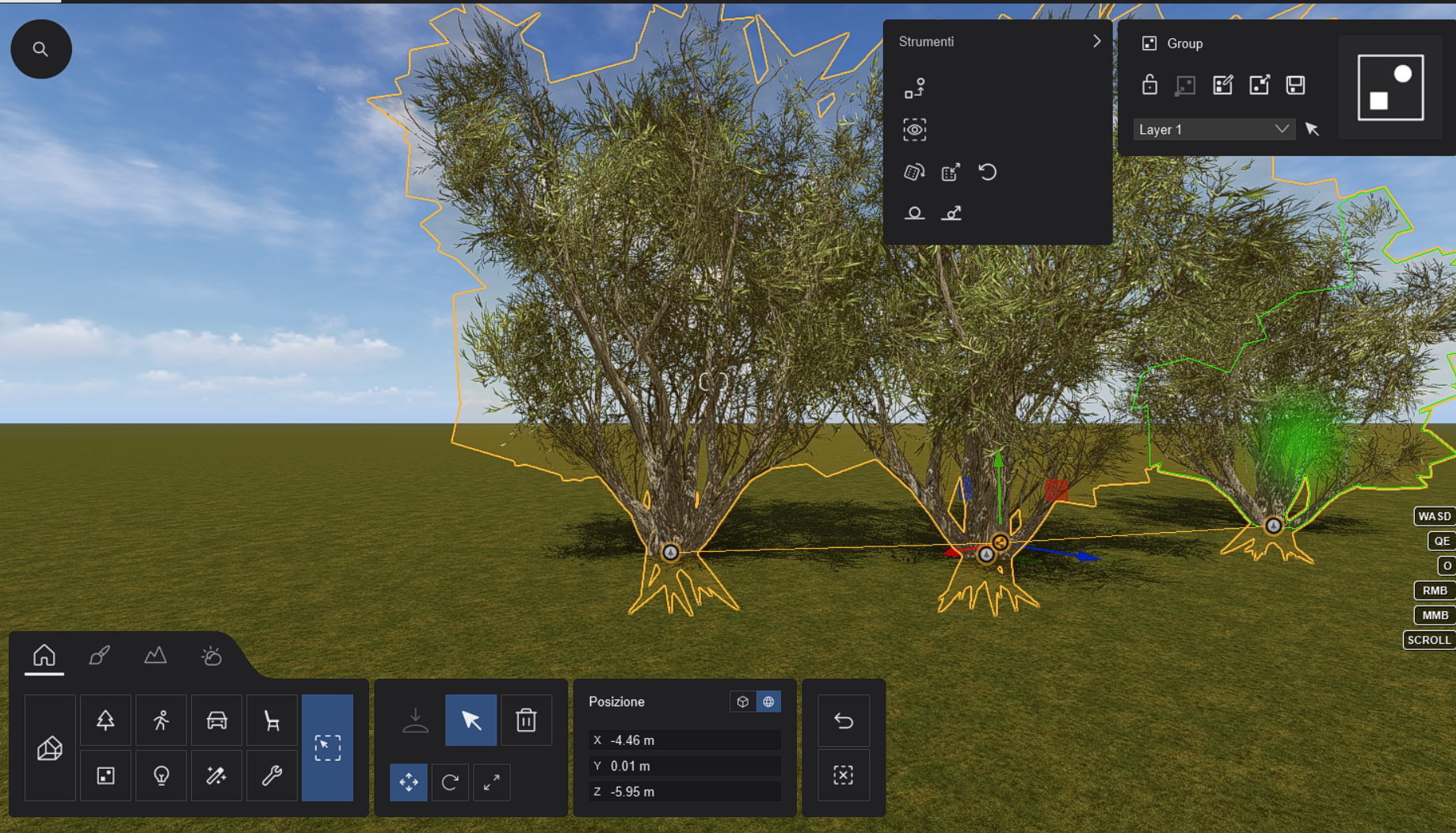Open the search button in the viewport corner
Screen dimensions: 1456x833
[40, 49]
